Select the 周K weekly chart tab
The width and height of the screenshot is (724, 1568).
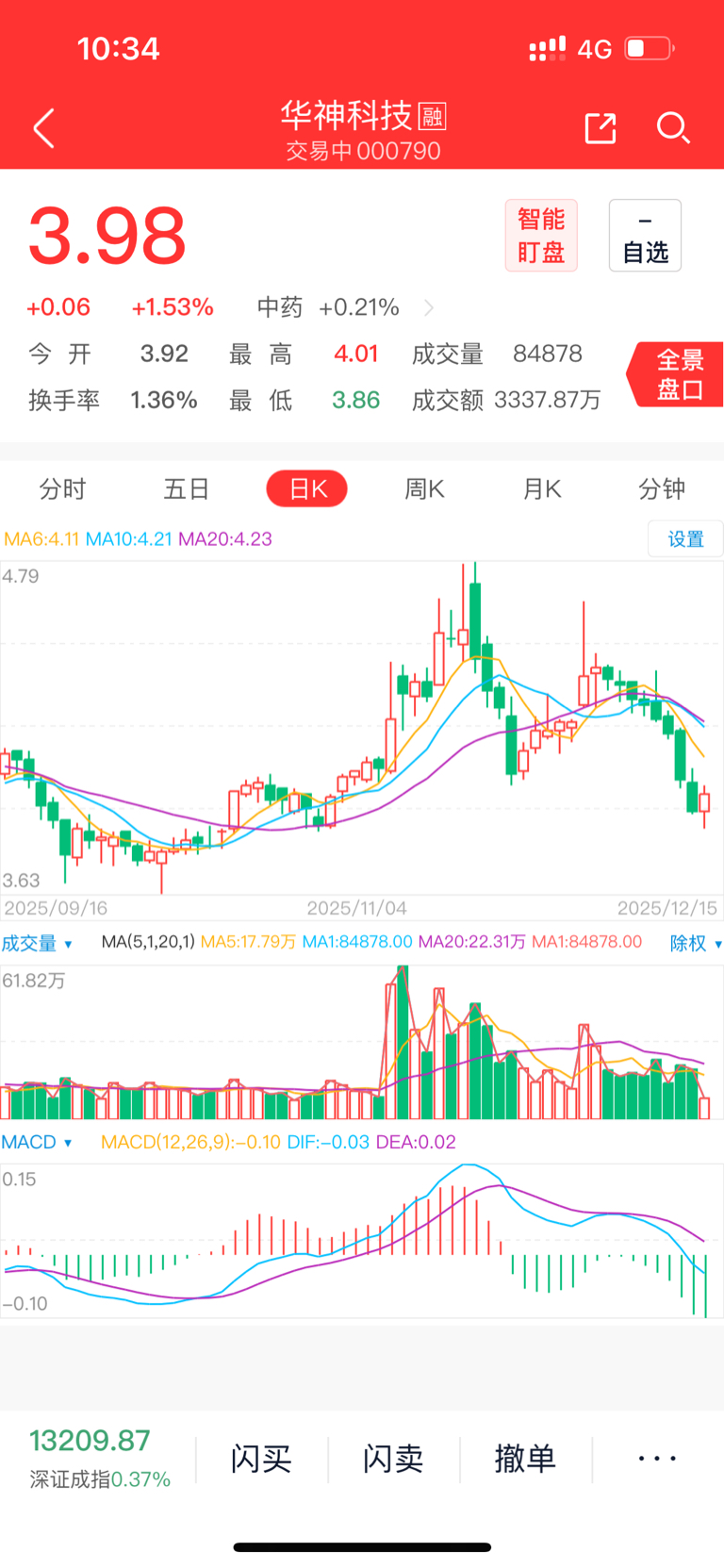(x=424, y=489)
